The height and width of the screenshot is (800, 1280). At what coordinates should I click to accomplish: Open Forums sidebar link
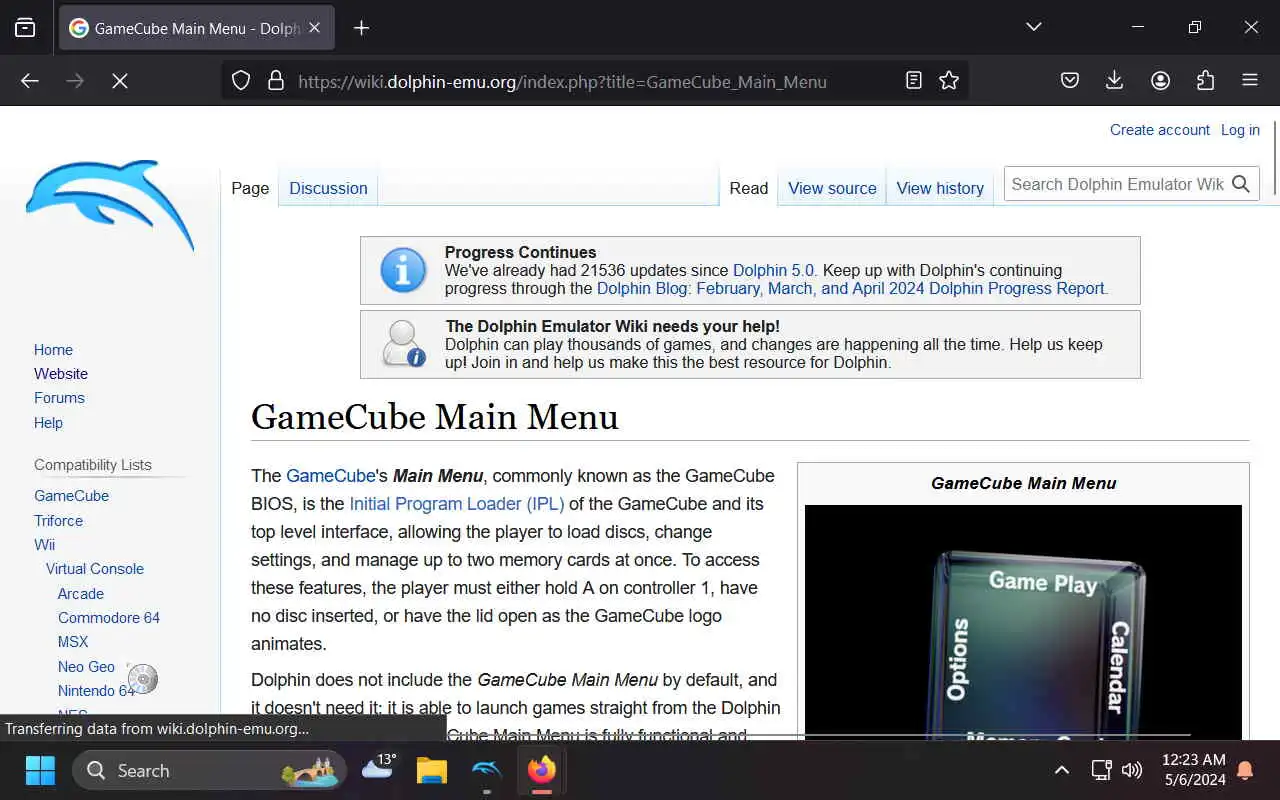(x=59, y=398)
